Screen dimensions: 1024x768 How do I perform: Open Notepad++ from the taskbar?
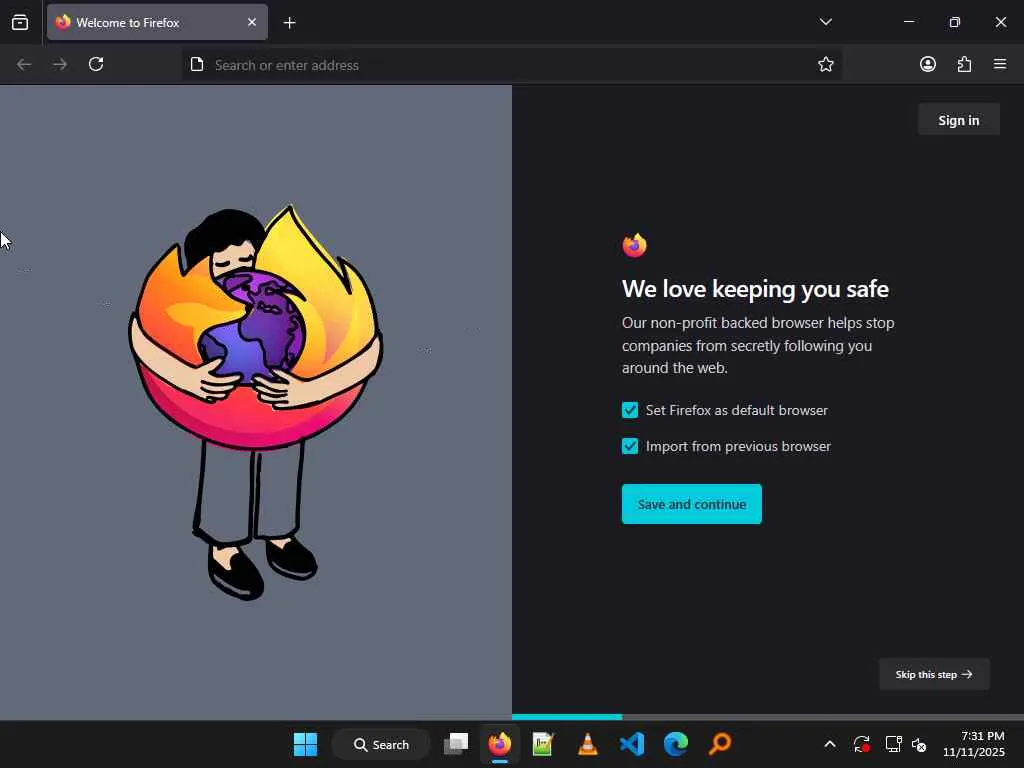[543, 744]
